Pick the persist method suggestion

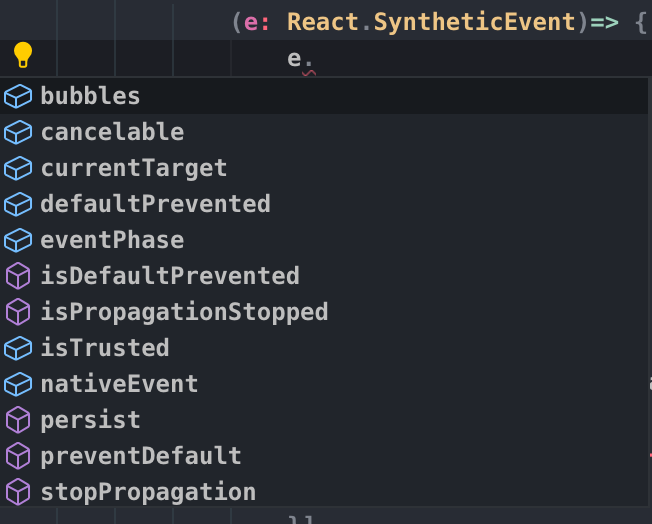point(90,420)
